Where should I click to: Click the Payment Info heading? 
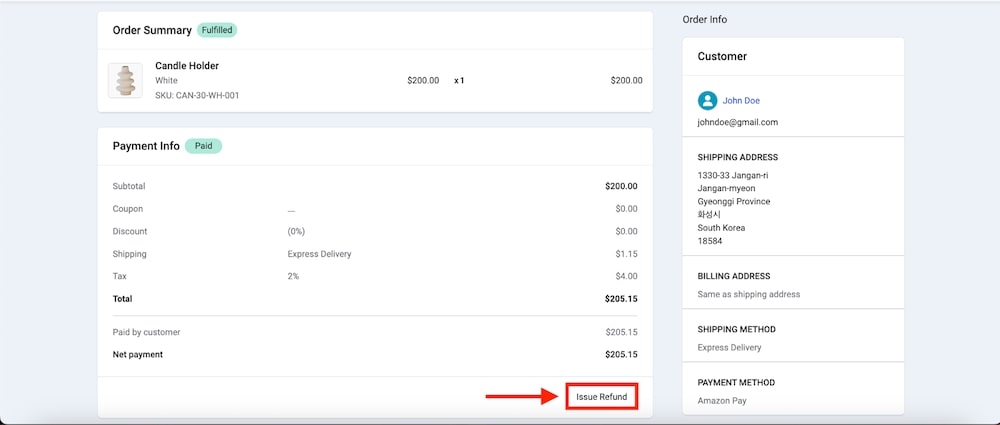point(146,146)
